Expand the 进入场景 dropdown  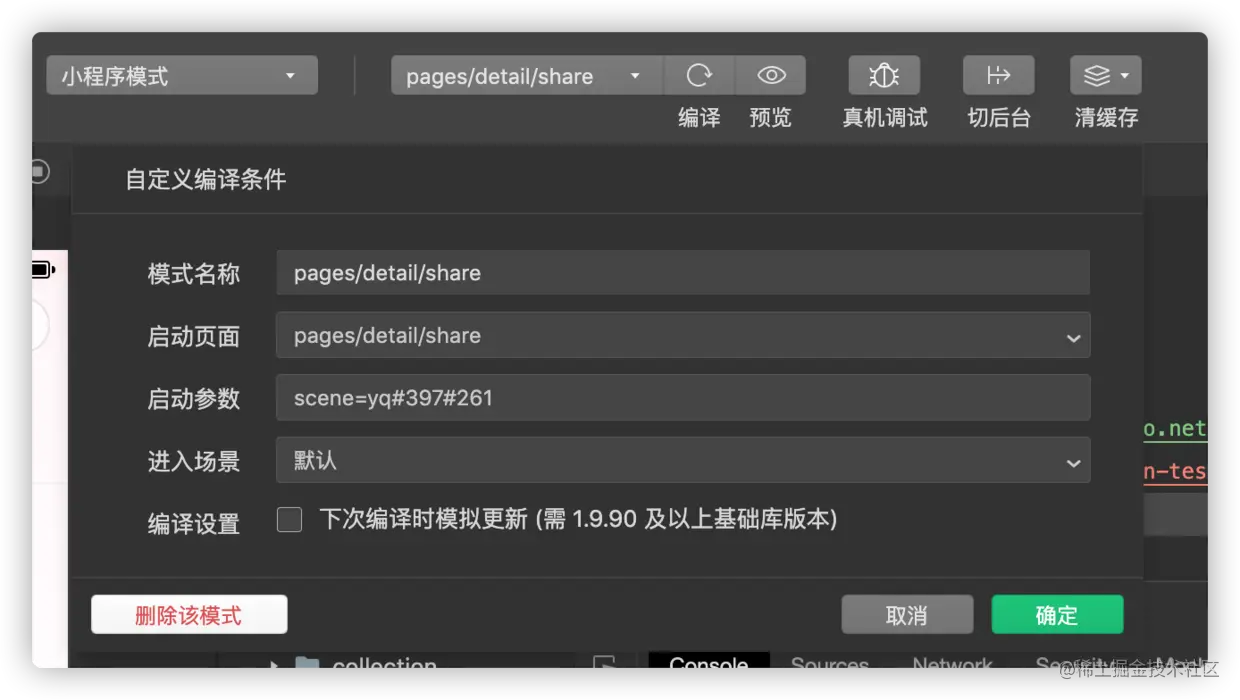pos(683,460)
